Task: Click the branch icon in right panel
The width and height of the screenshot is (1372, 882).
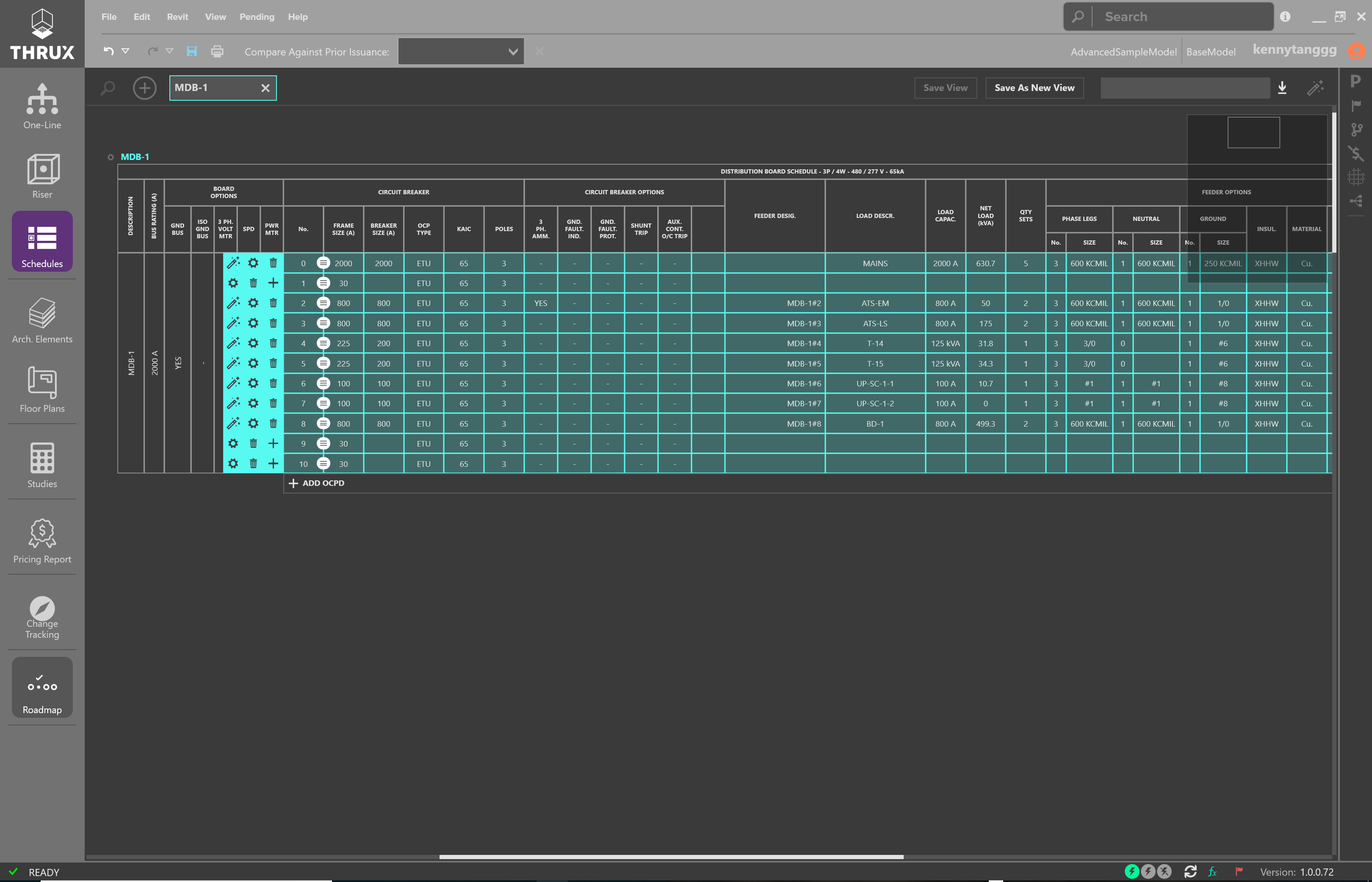Action: tap(1355, 130)
